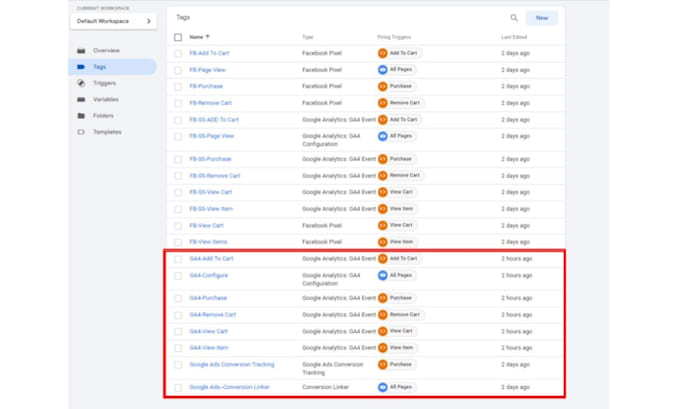
Task: Create a tag with New button
Action: coord(542,18)
